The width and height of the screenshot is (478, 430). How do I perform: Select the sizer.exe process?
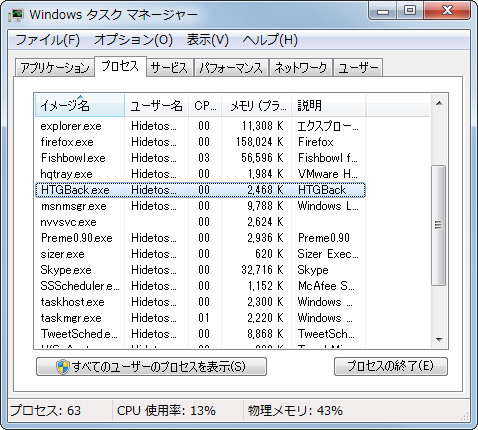[x=200, y=254]
